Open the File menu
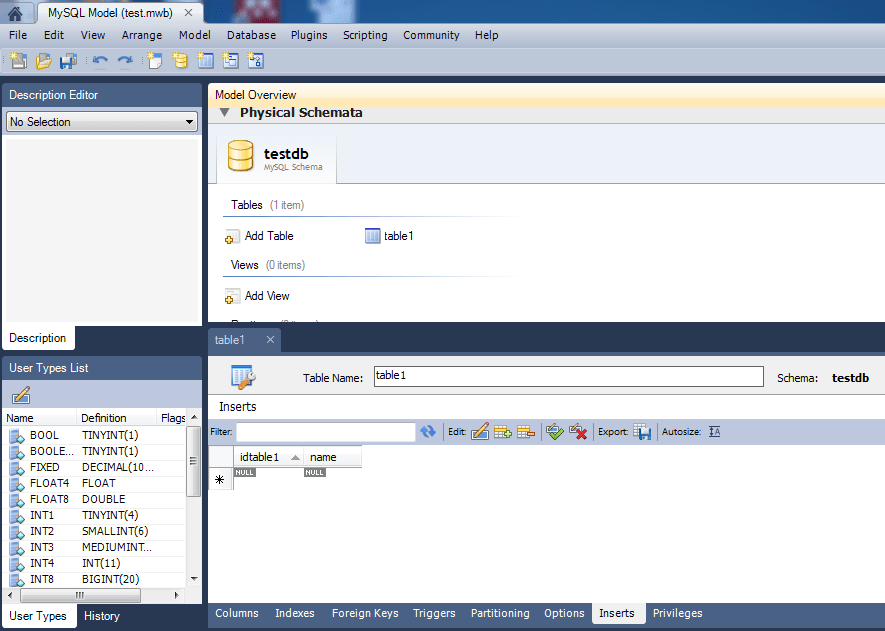Viewport: 885px width, 631px height. pyautogui.click(x=18, y=35)
